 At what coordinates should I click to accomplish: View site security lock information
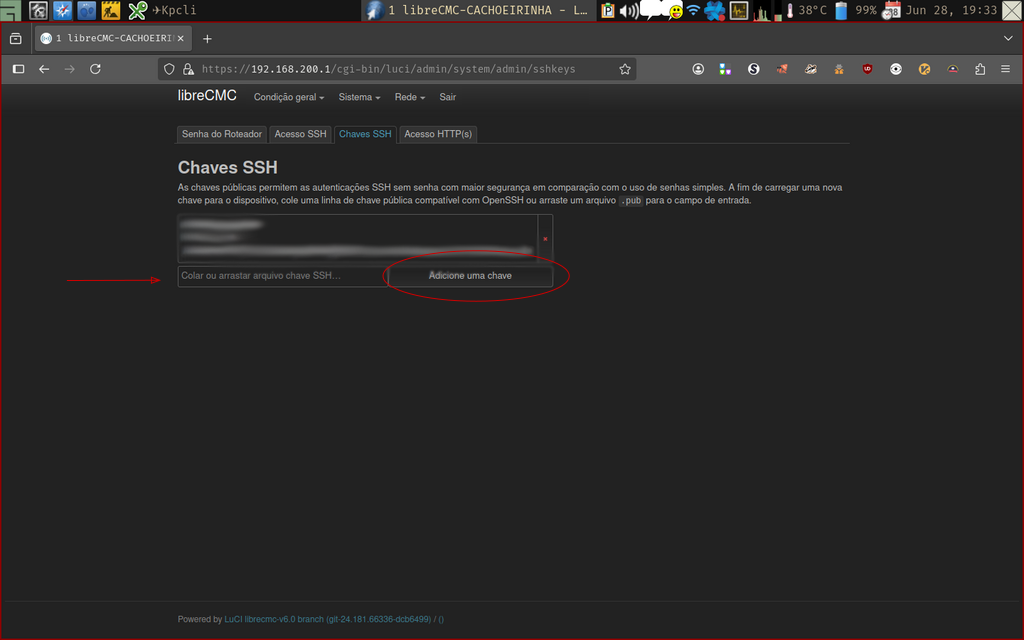[188, 69]
